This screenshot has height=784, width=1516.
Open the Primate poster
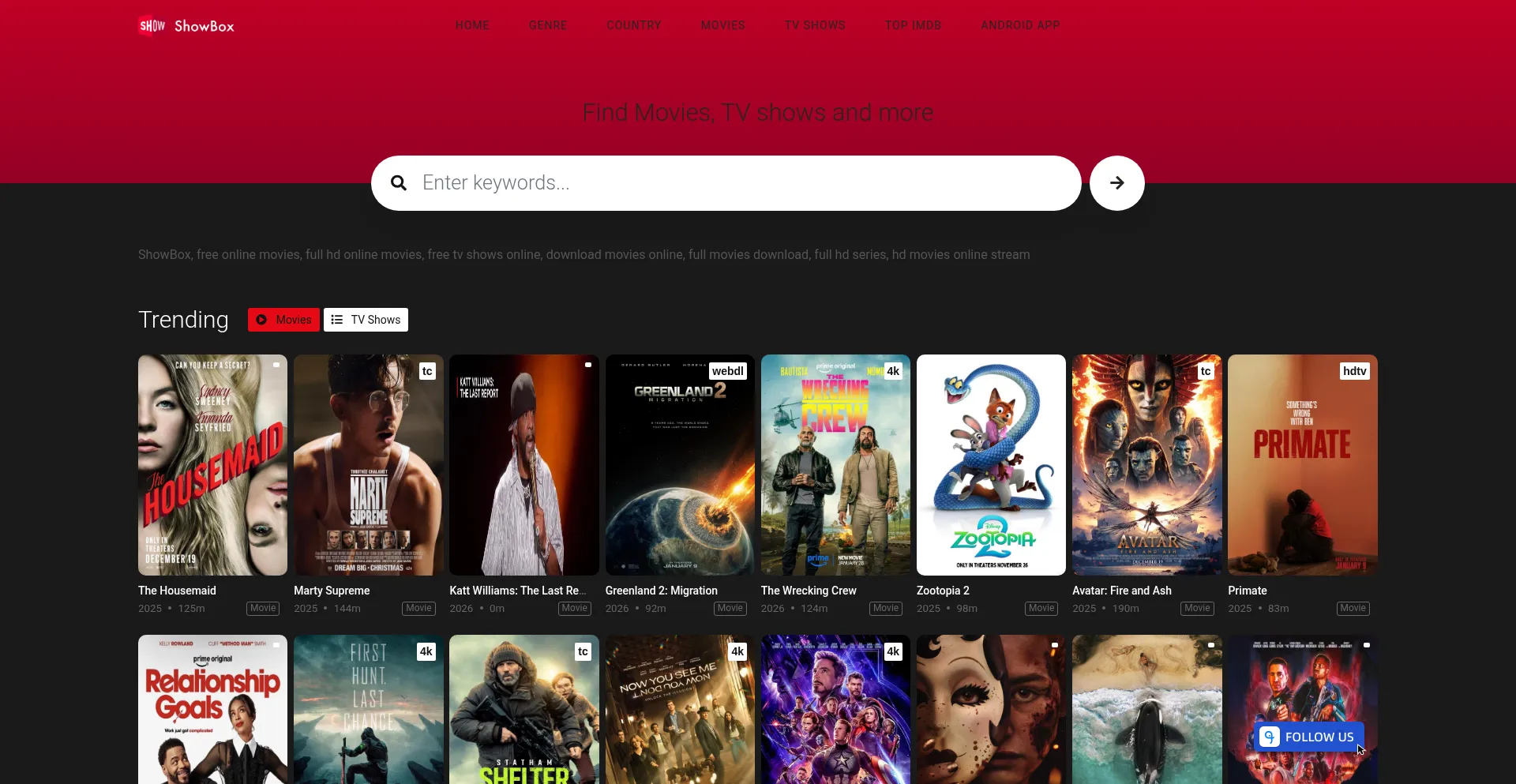coord(1303,465)
